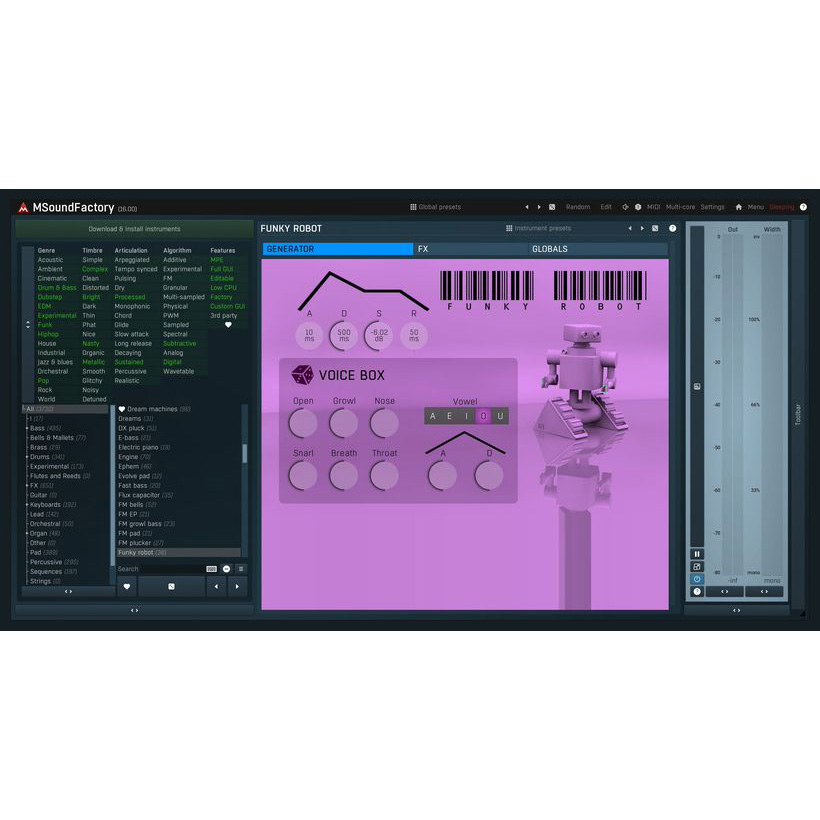Screen dimensions: 820x820
Task: Expand the Drums category
Action: (27, 457)
